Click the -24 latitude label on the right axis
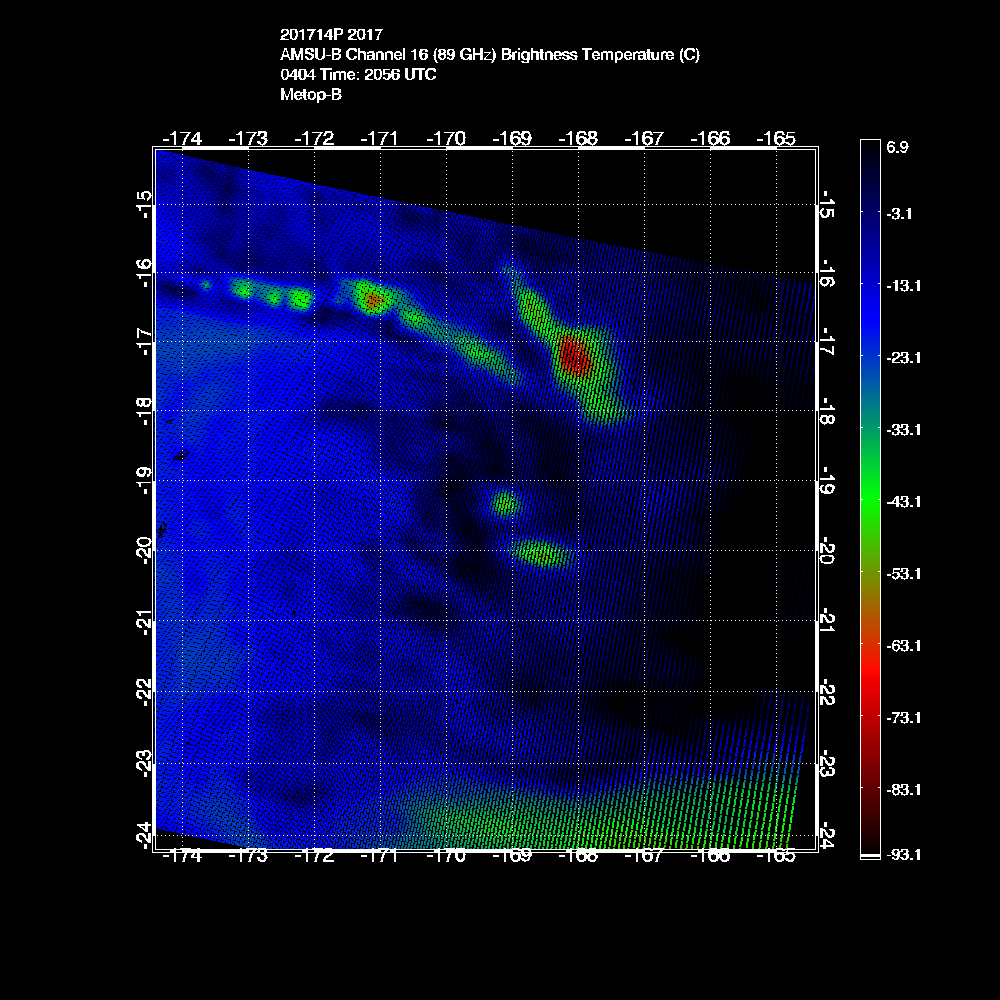The width and height of the screenshot is (1000, 1000). pos(827,832)
